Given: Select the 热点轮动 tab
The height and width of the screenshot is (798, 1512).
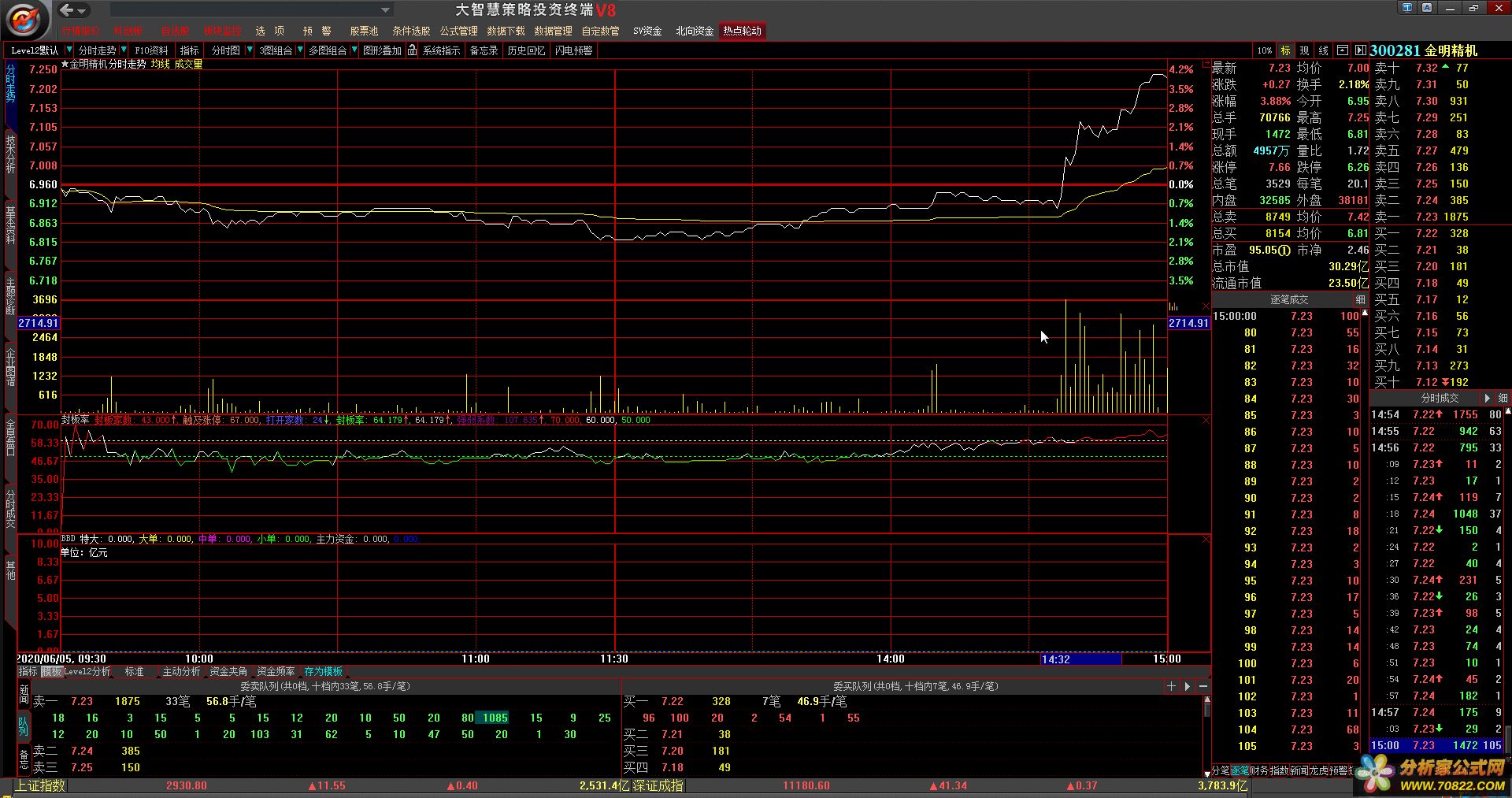Looking at the screenshot, I should pos(742,31).
